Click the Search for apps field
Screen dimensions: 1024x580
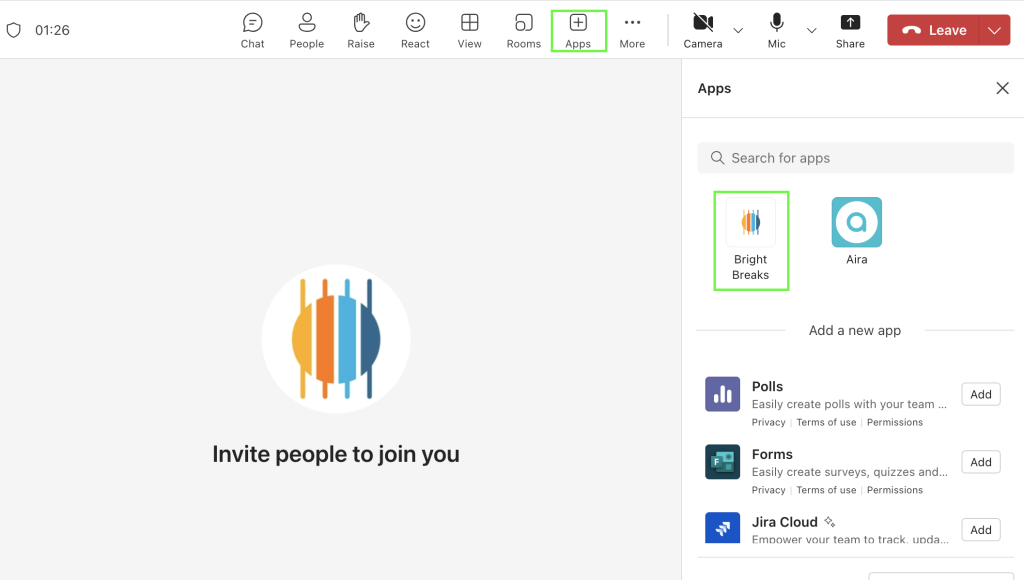tap(856, 158)
